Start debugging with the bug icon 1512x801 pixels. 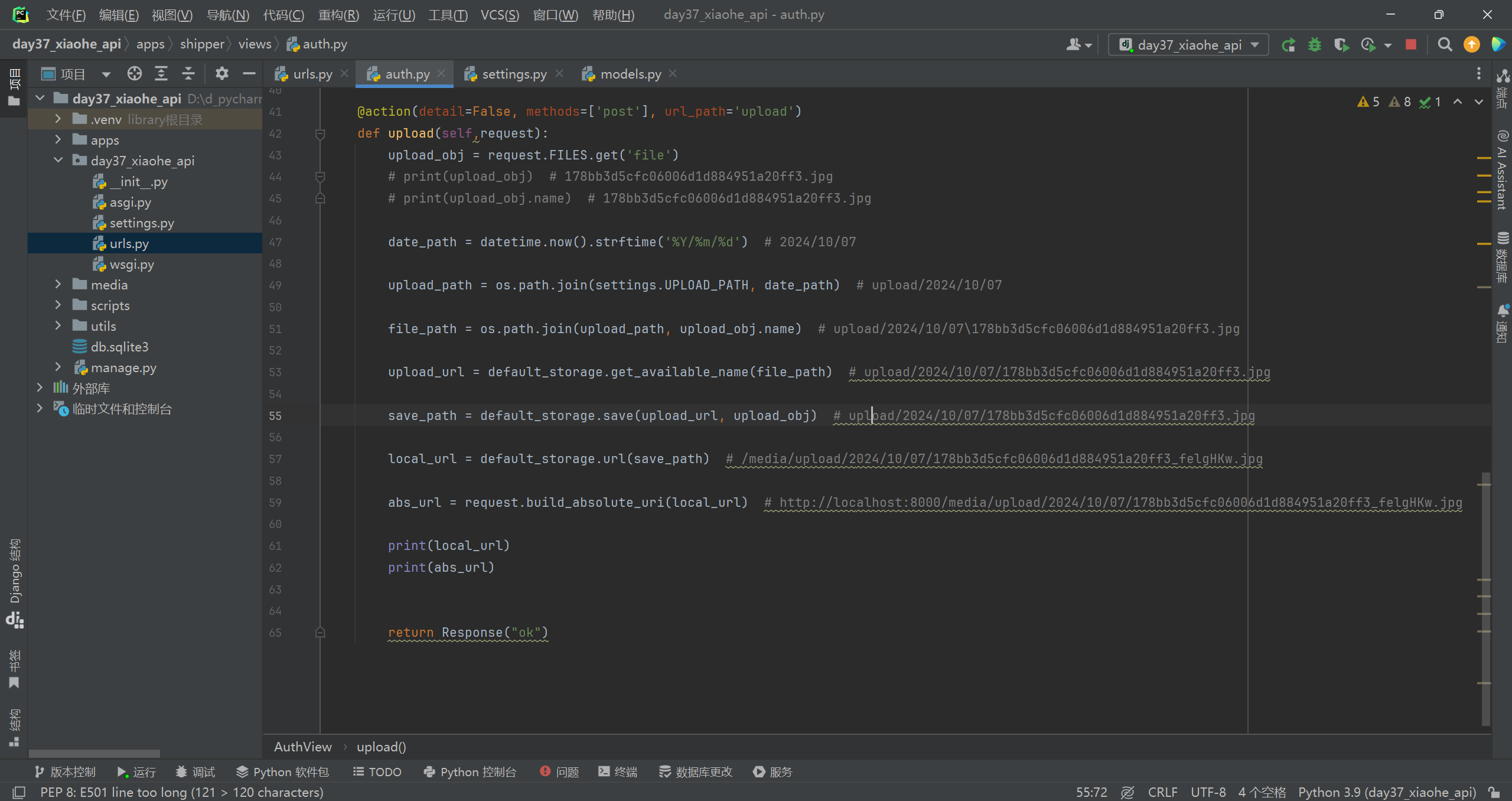[x=1315, y=45]
